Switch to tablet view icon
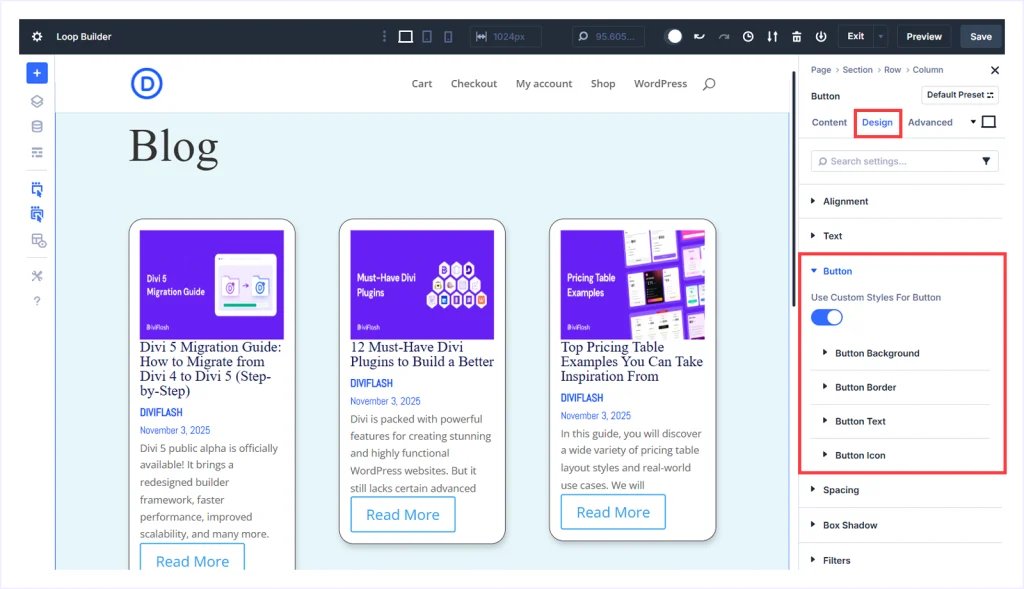1024x589 pixels. (427, 37)
